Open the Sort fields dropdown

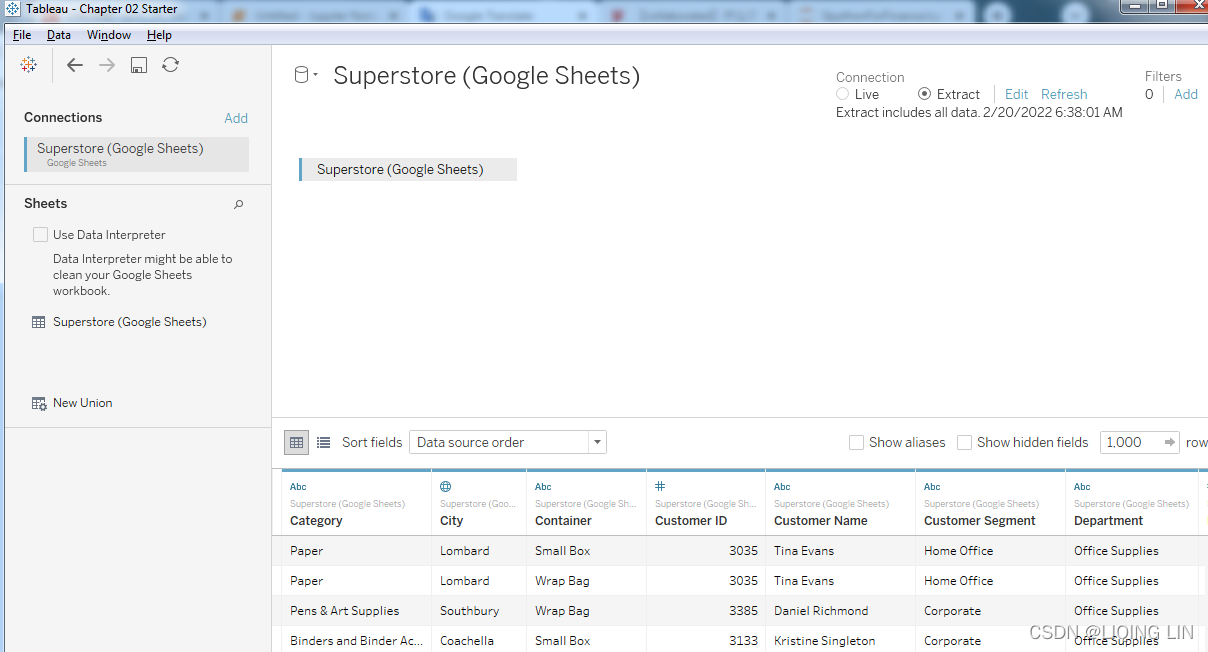point(507,442)
